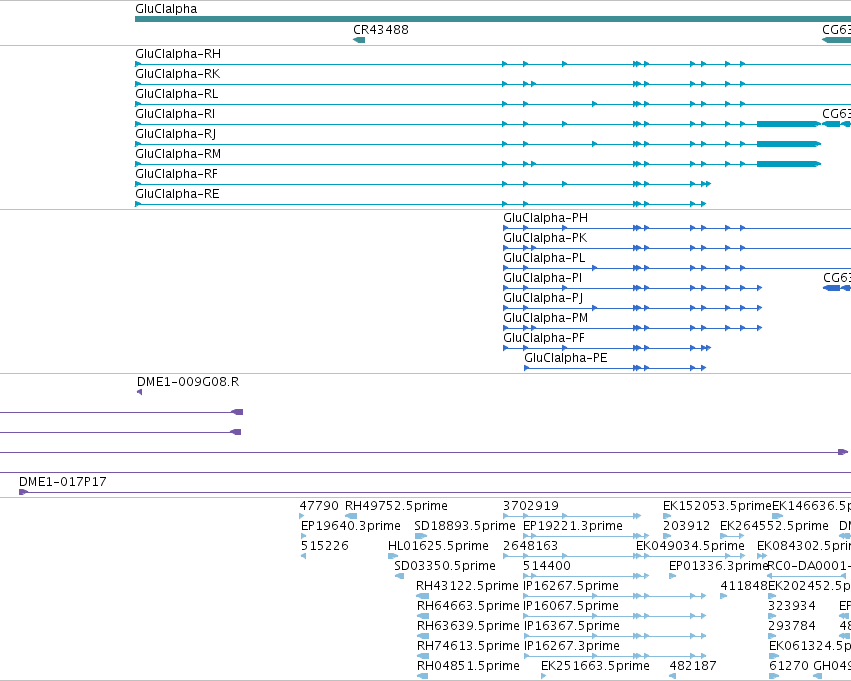851x681 pixels.
Task: Select the RH64663.5prime EST label
Action: tap(468, 607)
